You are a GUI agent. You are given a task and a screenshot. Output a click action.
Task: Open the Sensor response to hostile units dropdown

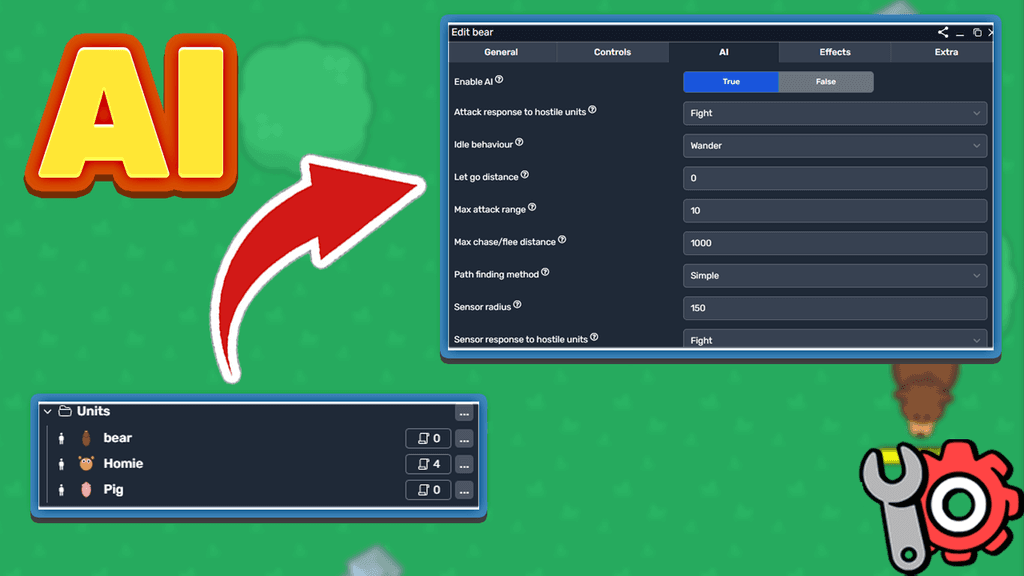[834, 340]
